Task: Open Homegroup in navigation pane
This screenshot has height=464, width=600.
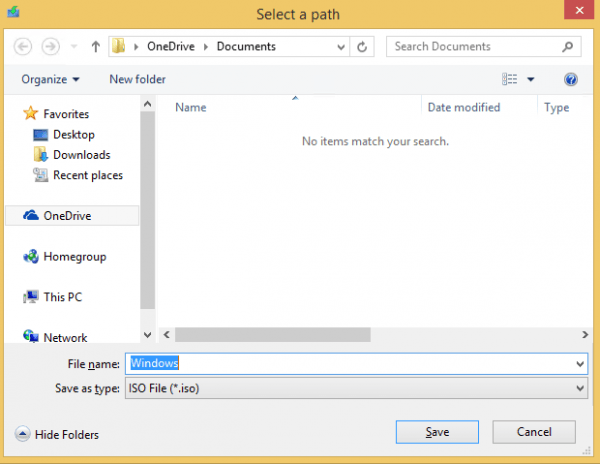Action: point(74,257)
